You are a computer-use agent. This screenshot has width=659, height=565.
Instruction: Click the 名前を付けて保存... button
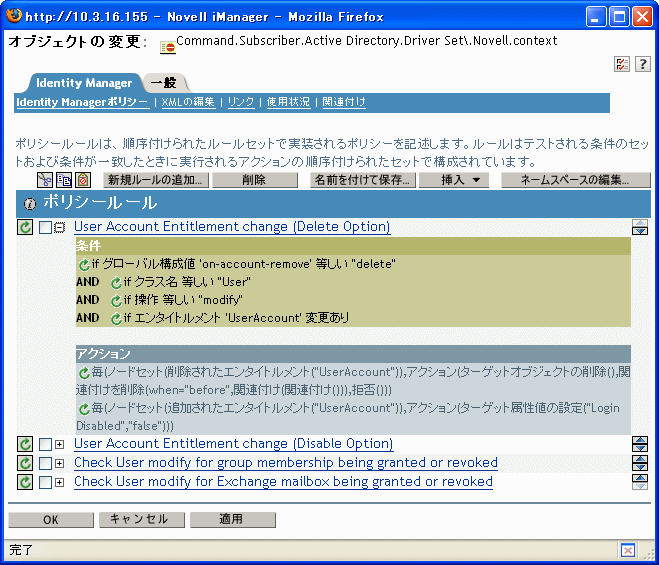[363, 180]
